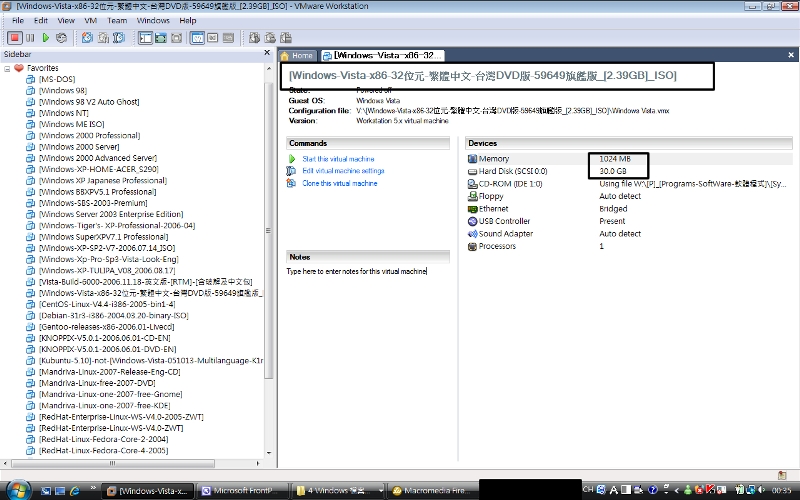Click the taskbar volume speaker icon
Screen dimensions: 800x500
(762, 490)
